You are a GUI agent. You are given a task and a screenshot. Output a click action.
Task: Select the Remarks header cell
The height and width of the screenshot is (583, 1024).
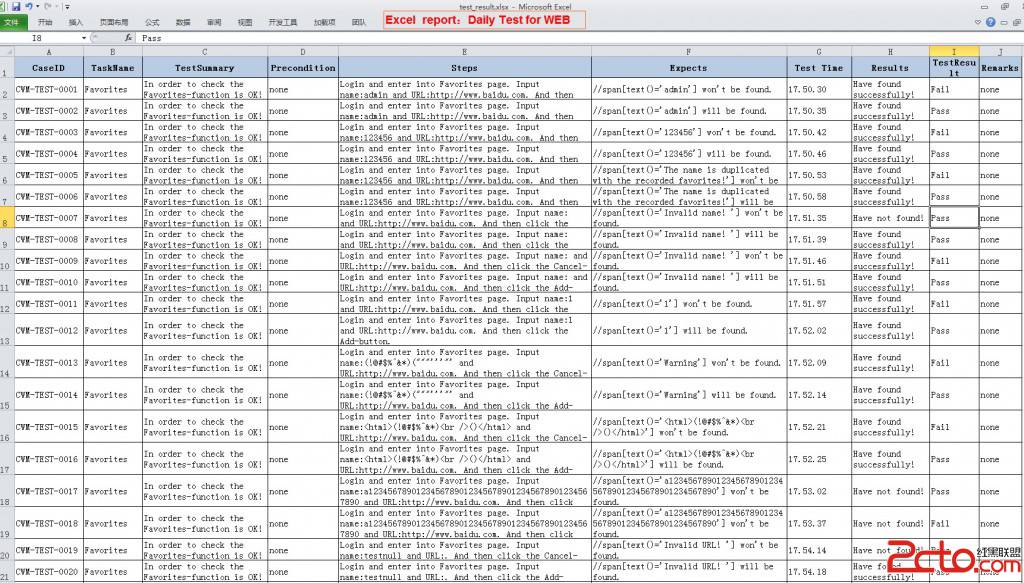(1000, 67)
